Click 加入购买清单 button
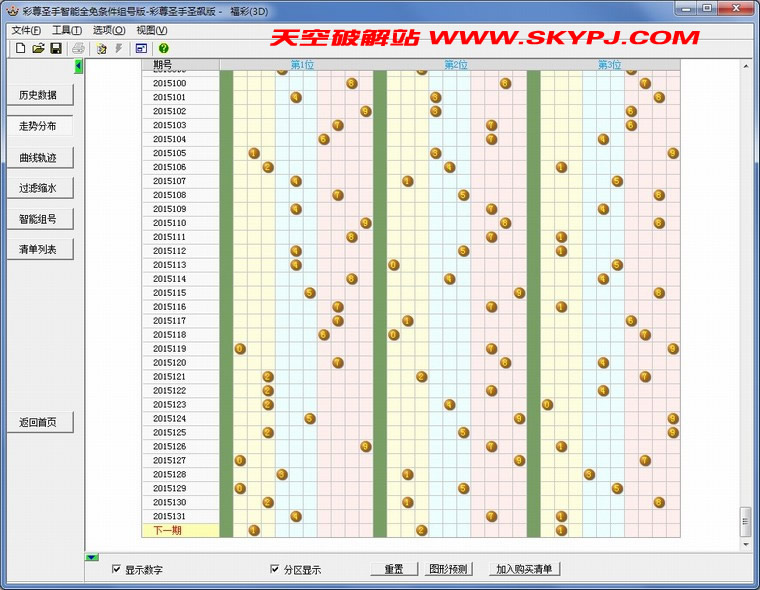760x590 pixels. (526, 569)
